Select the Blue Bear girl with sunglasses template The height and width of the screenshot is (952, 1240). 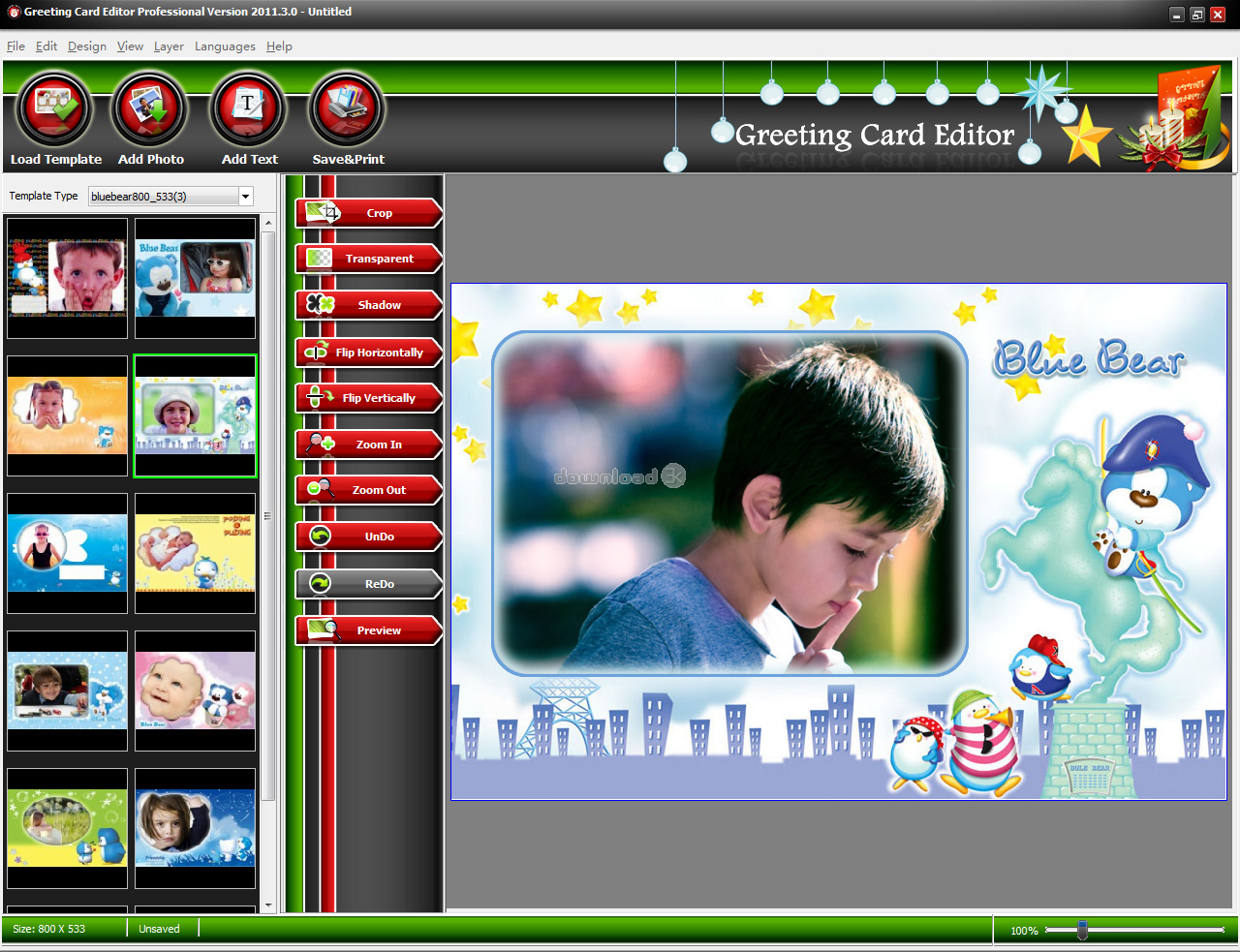point(195,278)
